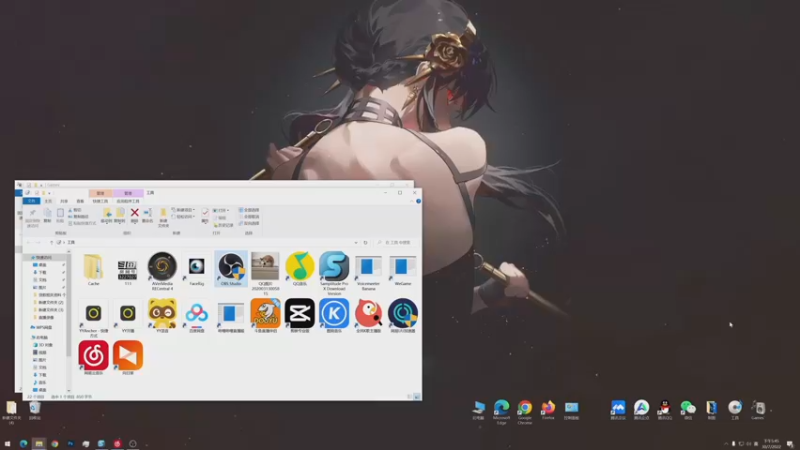Switch to large icons view button

pyautogui.click(x=416, y=396)
